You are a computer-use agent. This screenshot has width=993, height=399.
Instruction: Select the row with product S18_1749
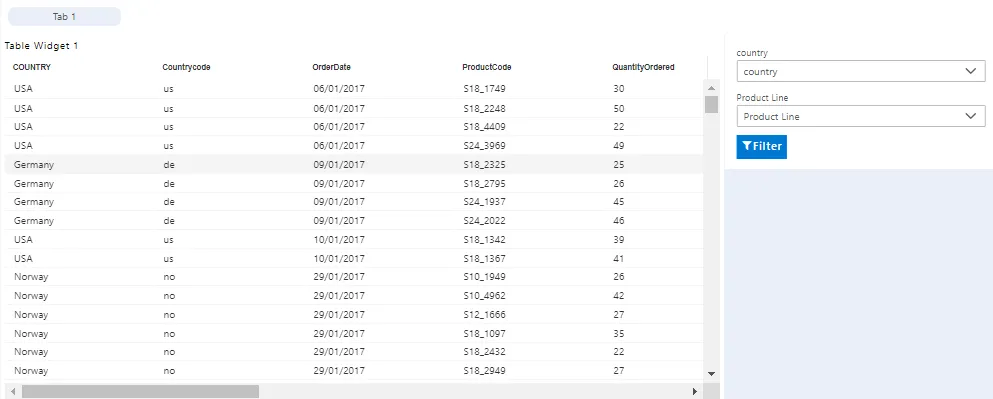coord(354,89)
